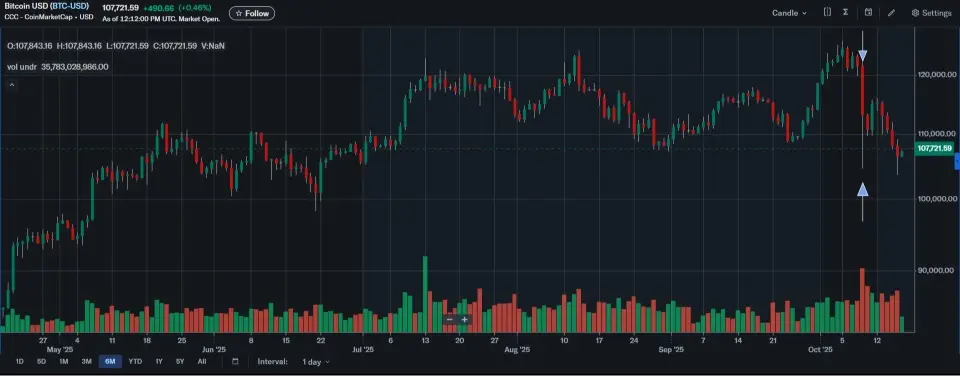Open the Candle chart type dropdown
This screenshot has width=960, height=376.
(789, 13)
